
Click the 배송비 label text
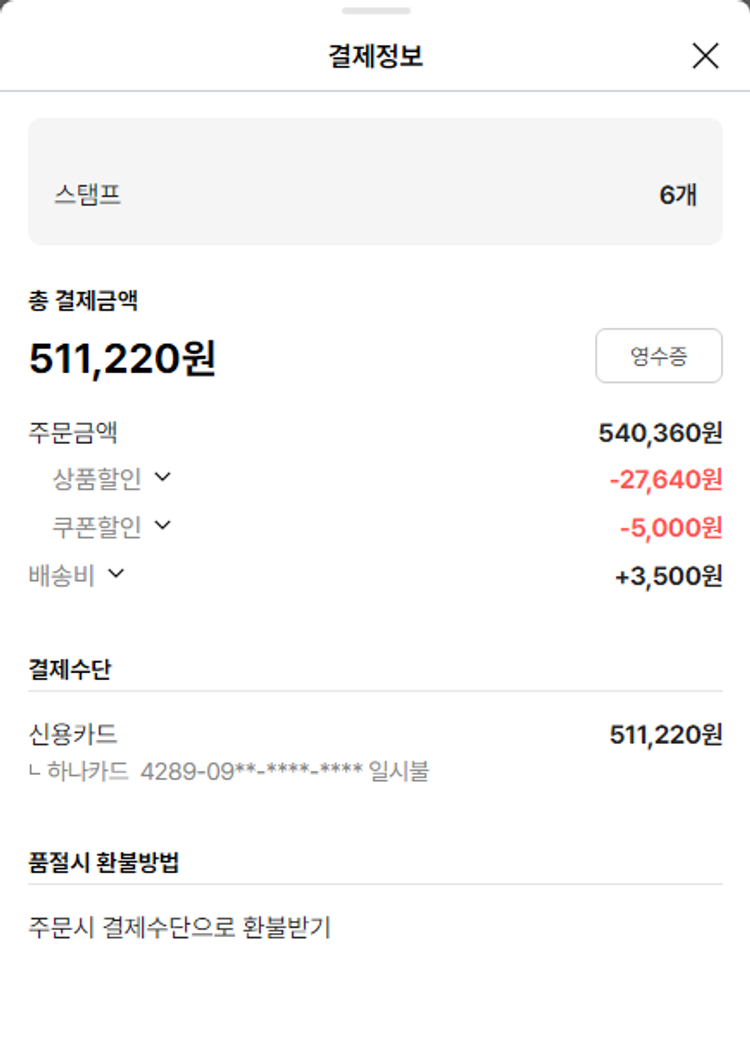point(61,575)
